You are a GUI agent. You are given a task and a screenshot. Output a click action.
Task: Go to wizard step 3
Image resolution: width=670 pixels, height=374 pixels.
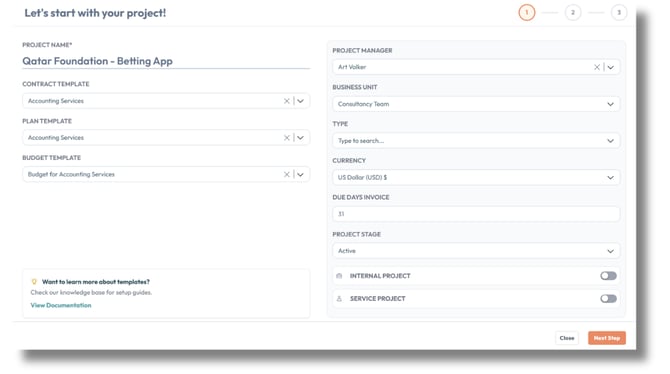[619, 12]
